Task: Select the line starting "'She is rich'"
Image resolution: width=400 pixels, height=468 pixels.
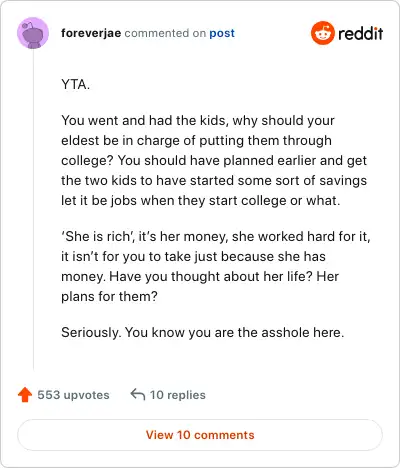Action: [216, 237]
